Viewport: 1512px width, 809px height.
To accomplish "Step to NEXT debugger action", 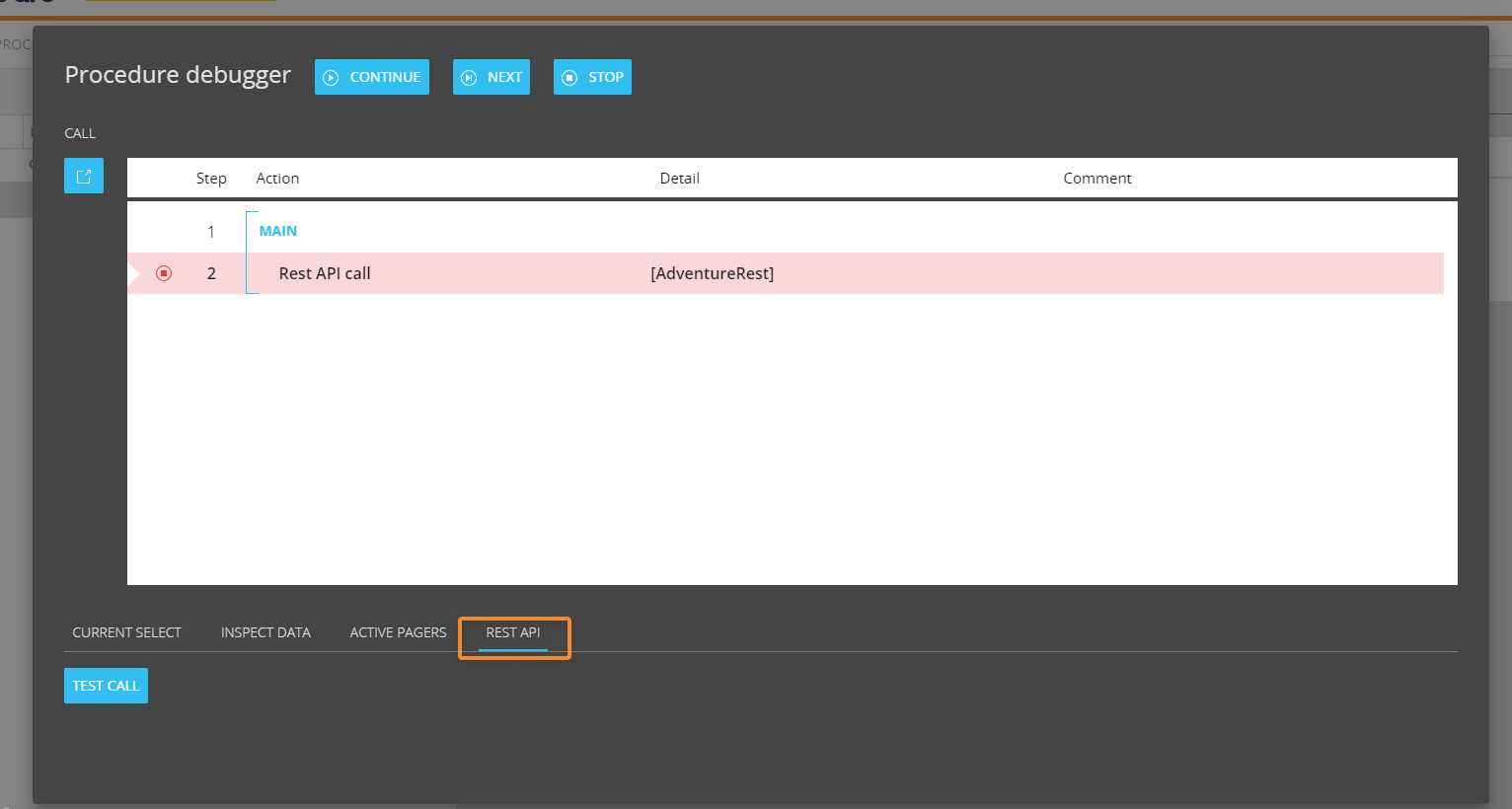I will click(x=491, y=77).
